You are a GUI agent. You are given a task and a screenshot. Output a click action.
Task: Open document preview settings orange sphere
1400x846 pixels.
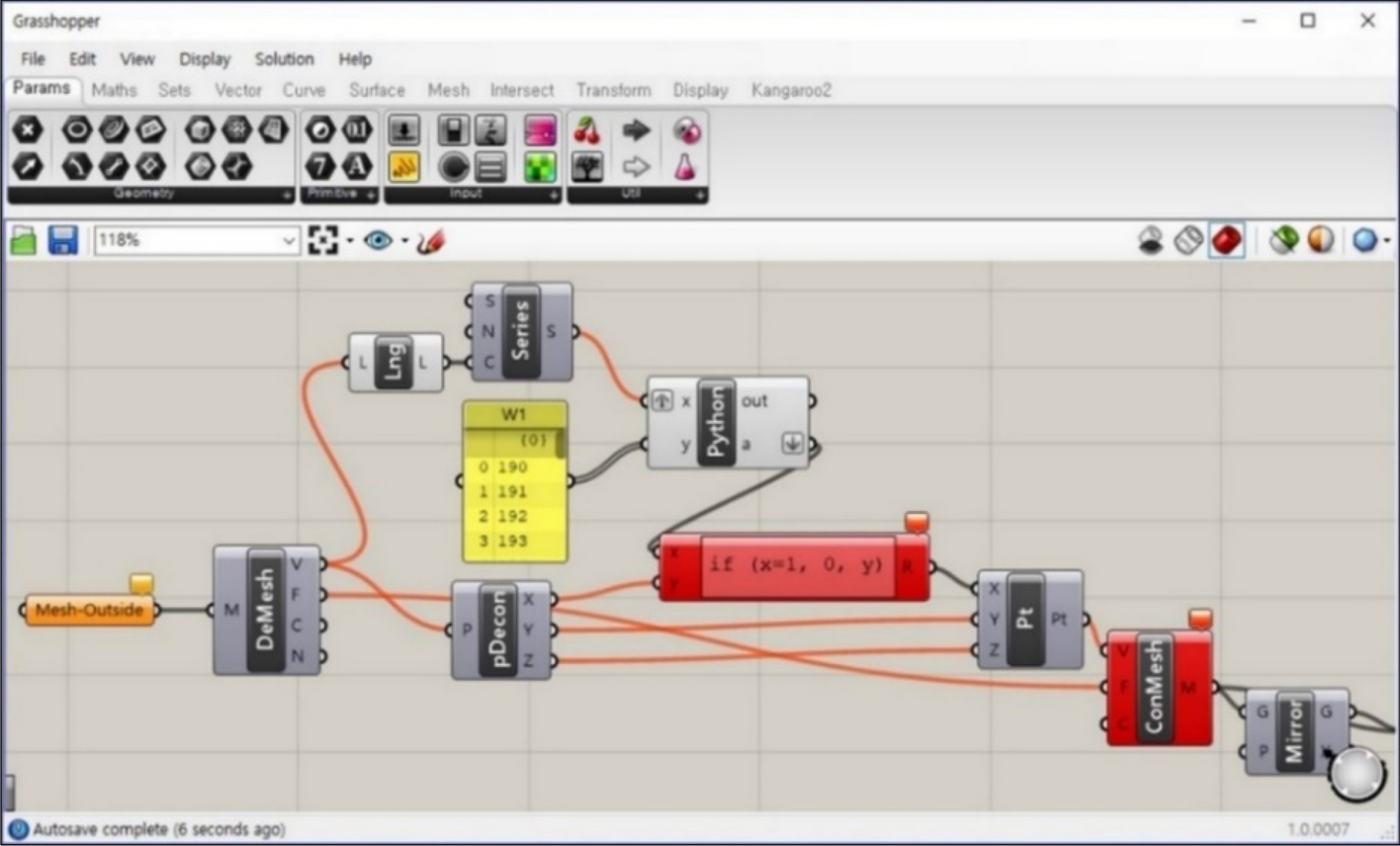click(1321, 239)
